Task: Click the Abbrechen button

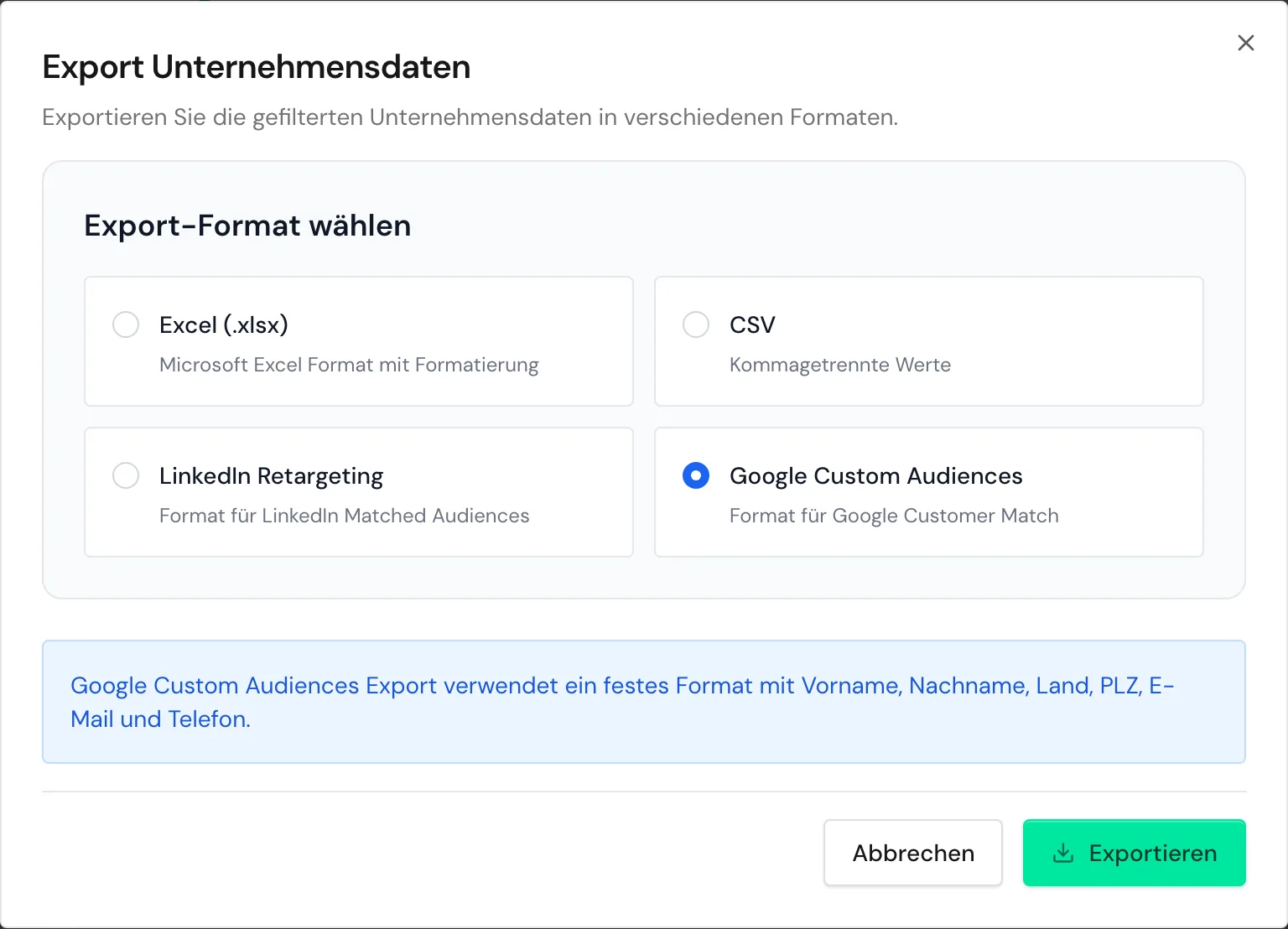Action: (x=913, y=853)
